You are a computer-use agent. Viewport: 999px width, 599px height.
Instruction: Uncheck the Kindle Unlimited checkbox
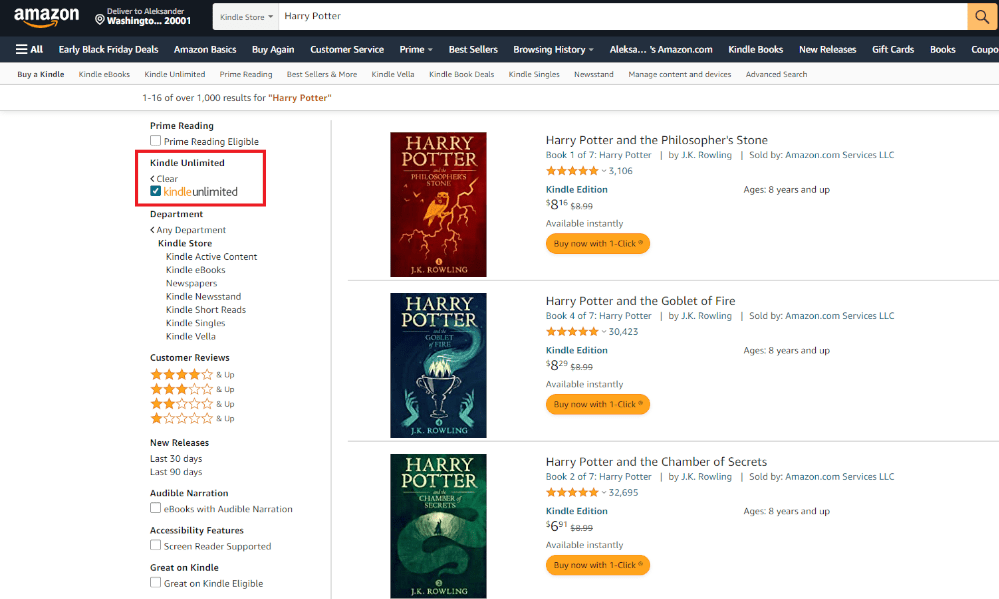coord(155,191)
